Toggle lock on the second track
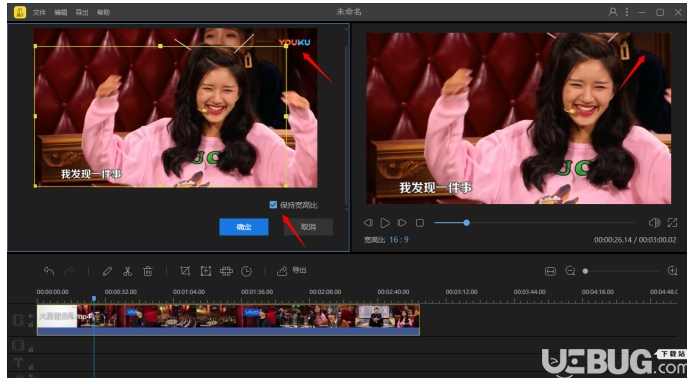 tap(31, 349)
